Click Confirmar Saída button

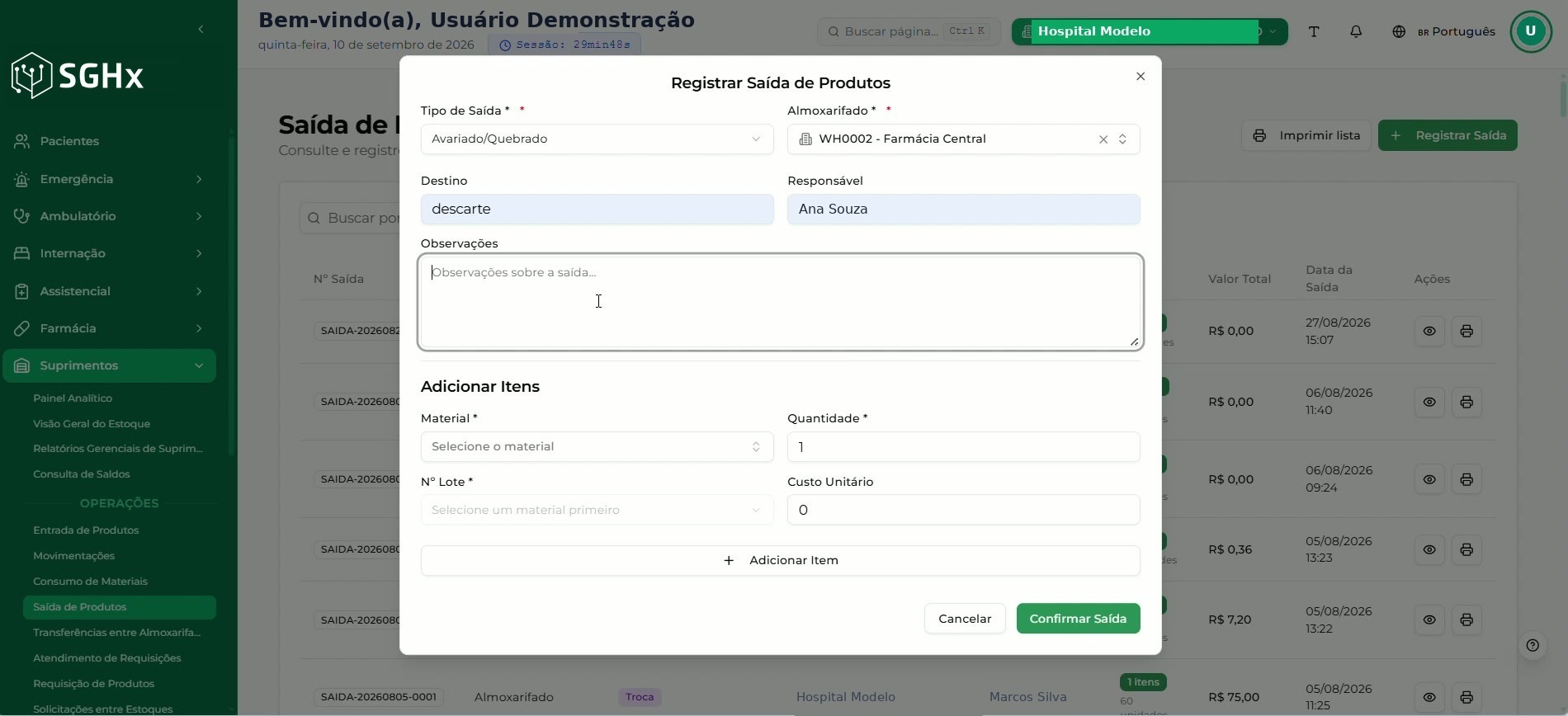pos(1078,619)
